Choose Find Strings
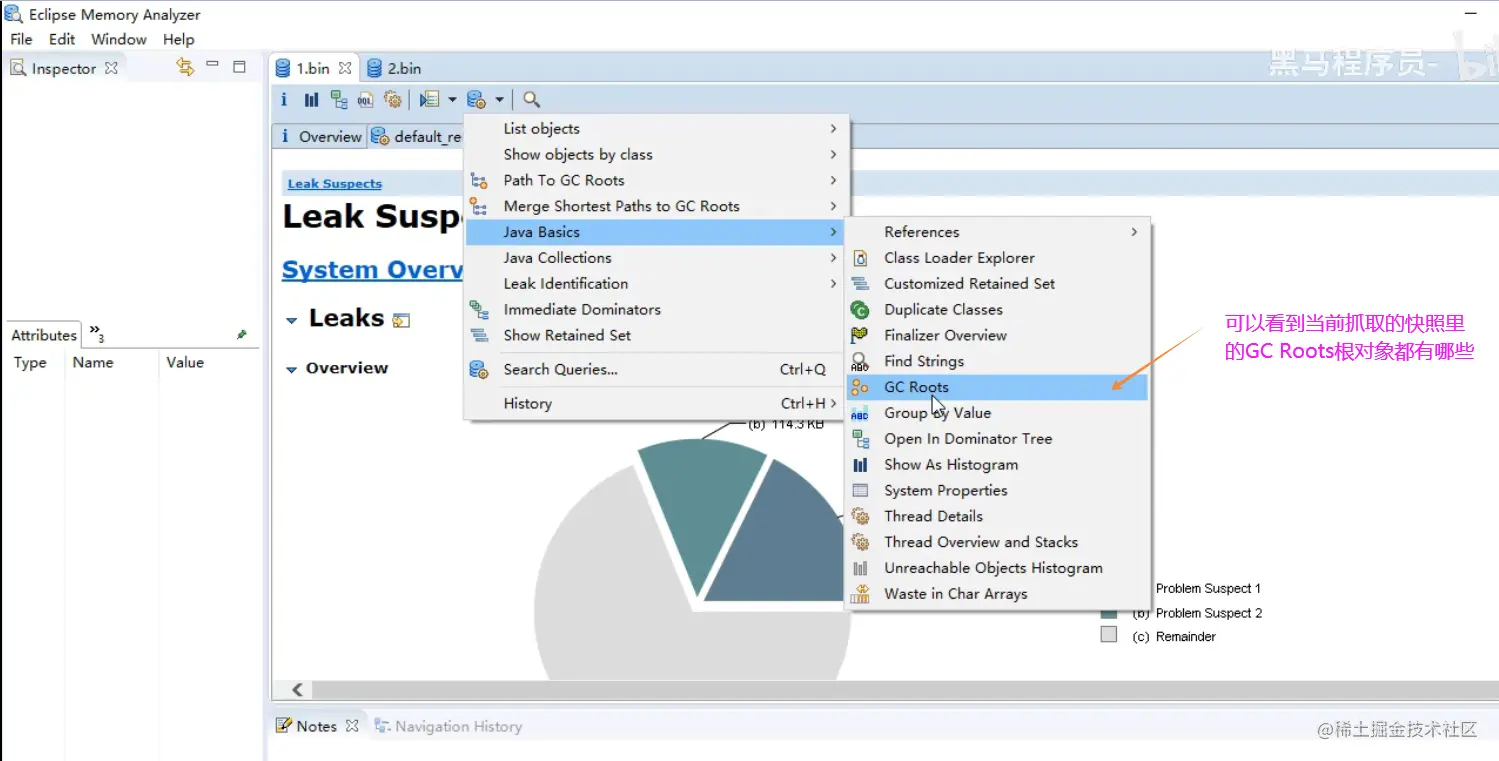The height and width of the screenshot is (761, 1499). (x=998, y=361)
